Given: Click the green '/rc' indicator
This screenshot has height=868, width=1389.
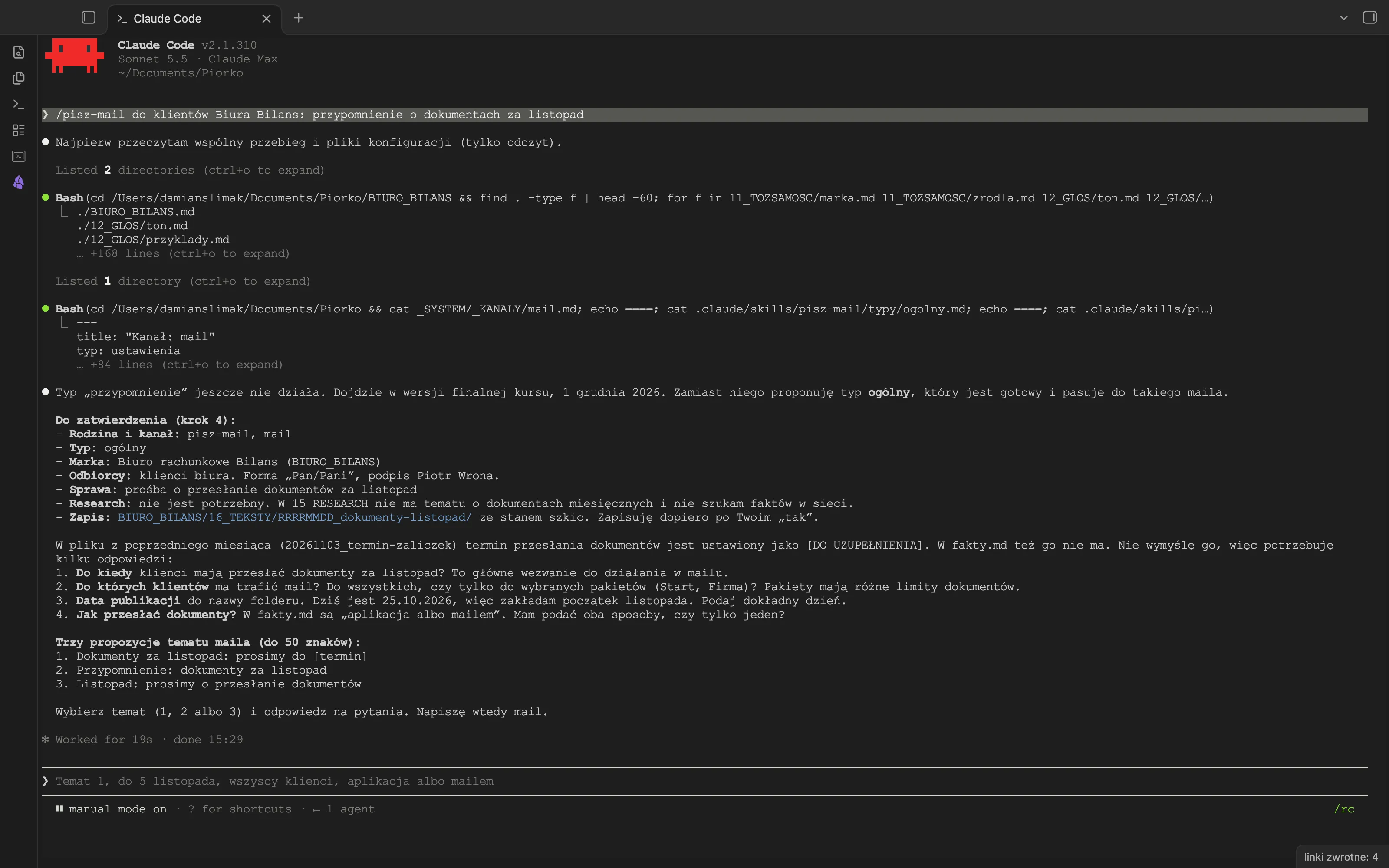Looking at the screenshot, I should (1344, 809).
